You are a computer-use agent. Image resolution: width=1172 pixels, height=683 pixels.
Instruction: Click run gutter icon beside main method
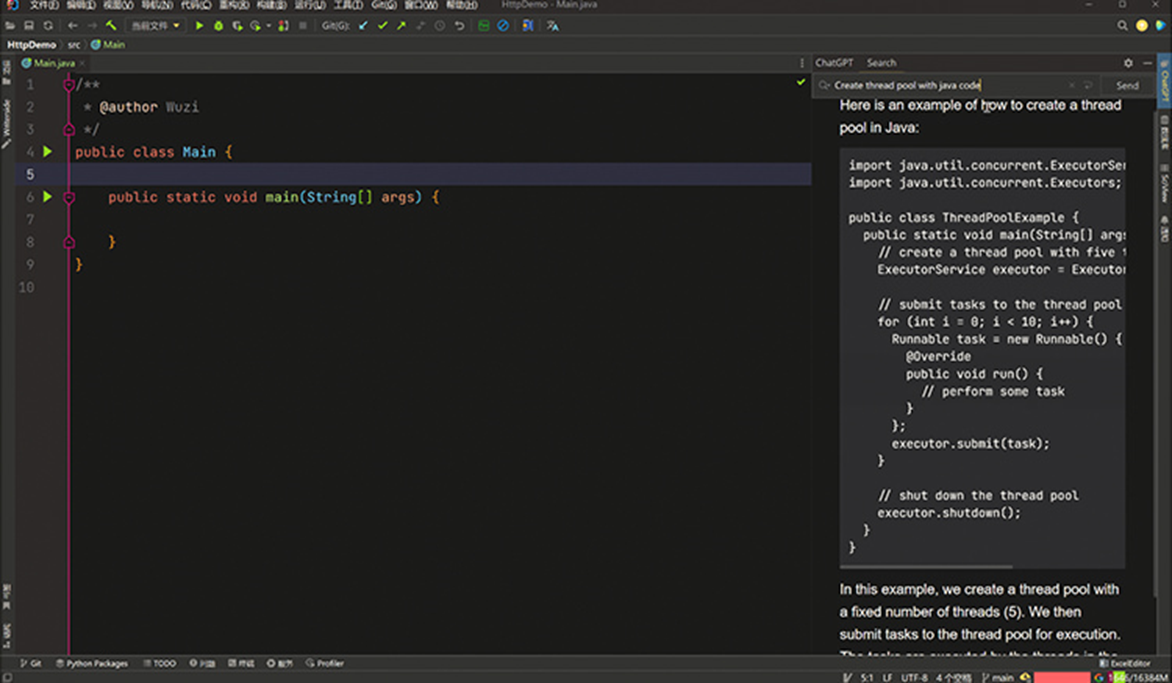47,197
